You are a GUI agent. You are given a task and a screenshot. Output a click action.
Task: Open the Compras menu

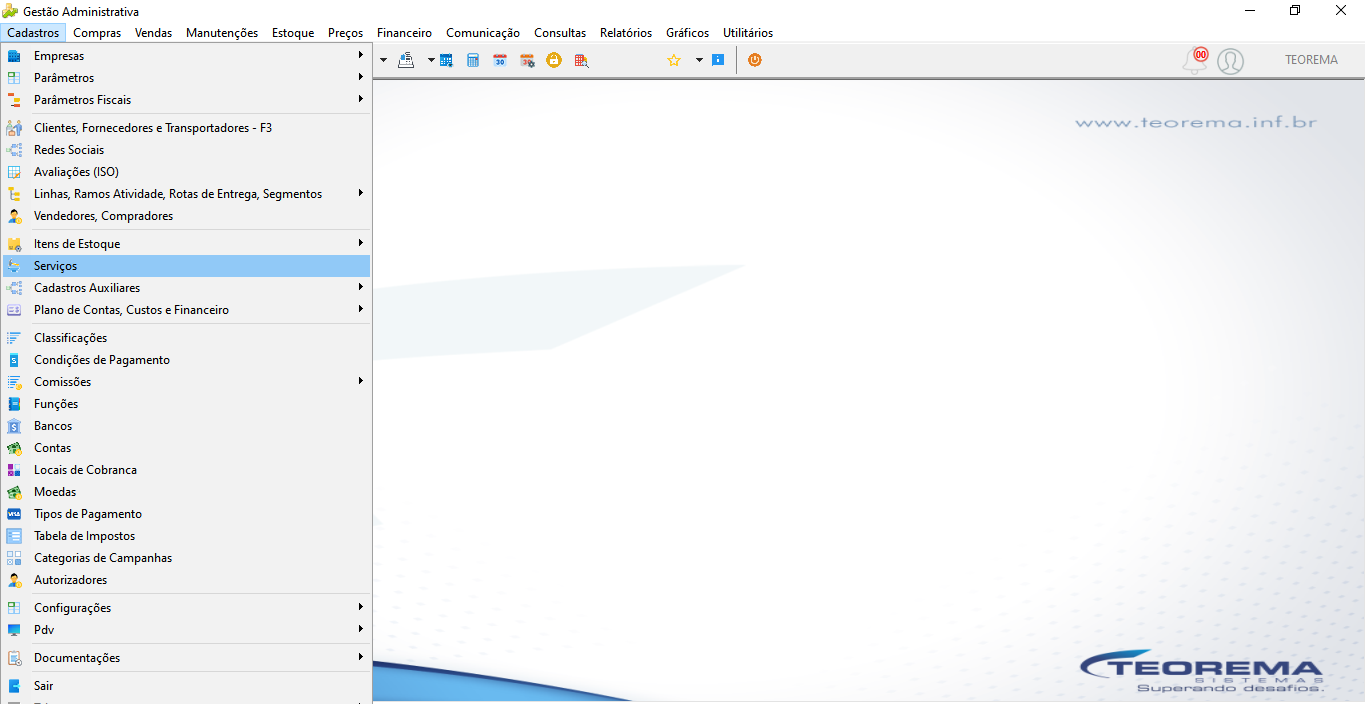pos(97,33)
